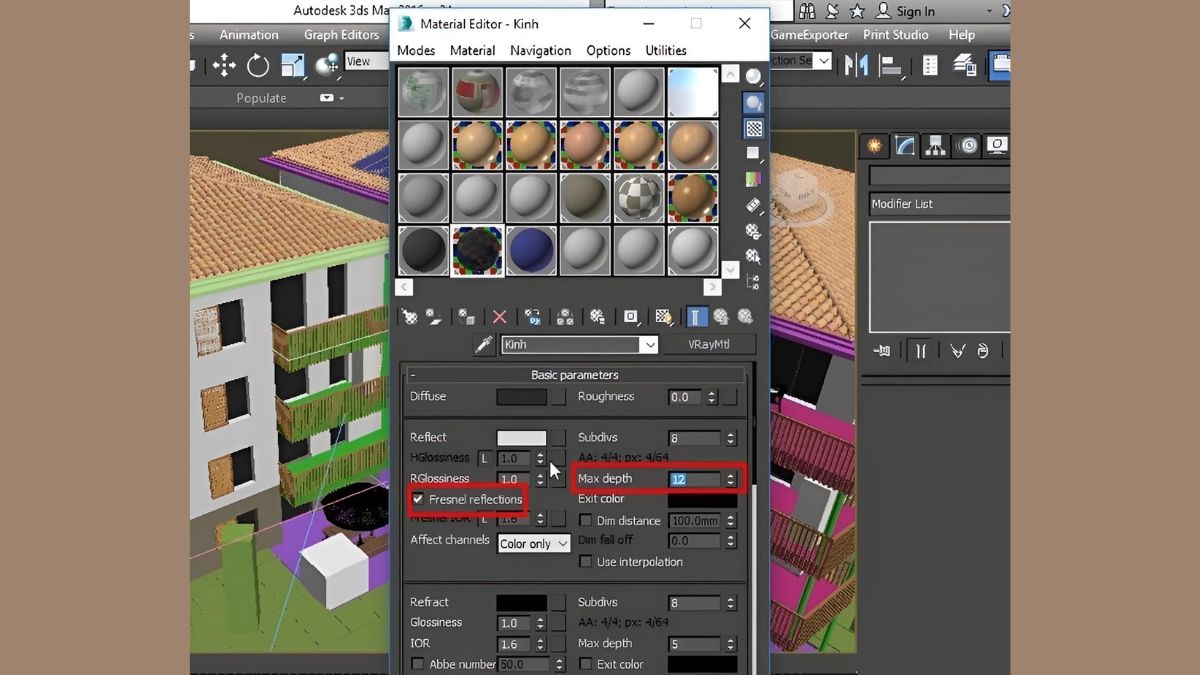The height and width of the screenshot is (675, 1200).
Task: Increase Max depth with the spinner
Action: [733, 474]
